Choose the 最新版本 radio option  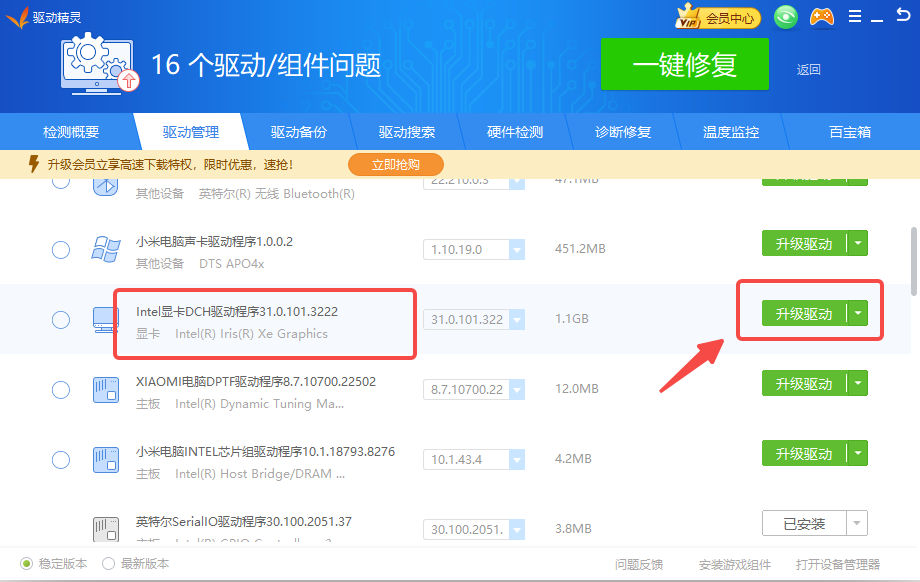[x=109, y=564]
